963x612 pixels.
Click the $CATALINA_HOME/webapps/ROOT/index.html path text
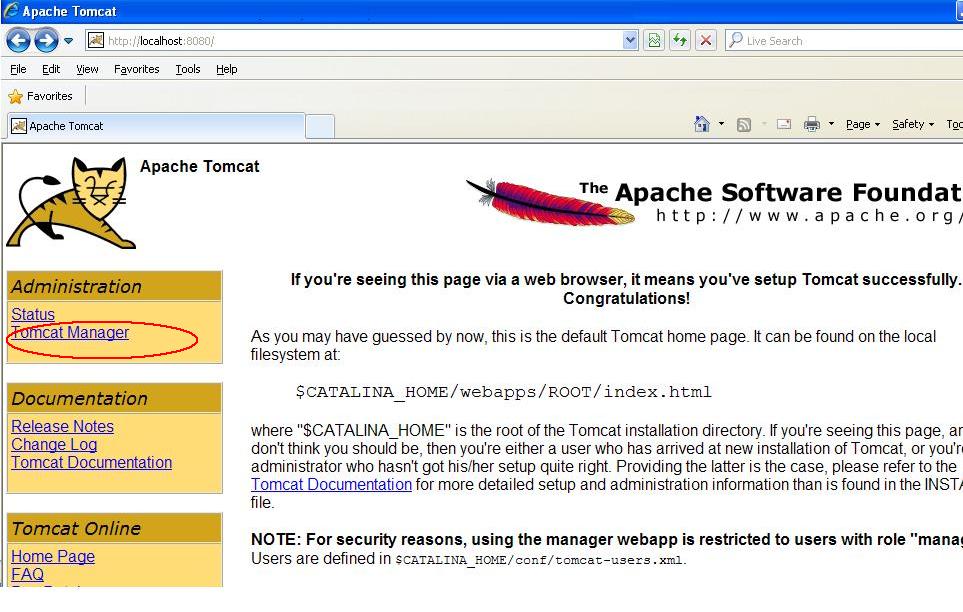click(504, 392)
